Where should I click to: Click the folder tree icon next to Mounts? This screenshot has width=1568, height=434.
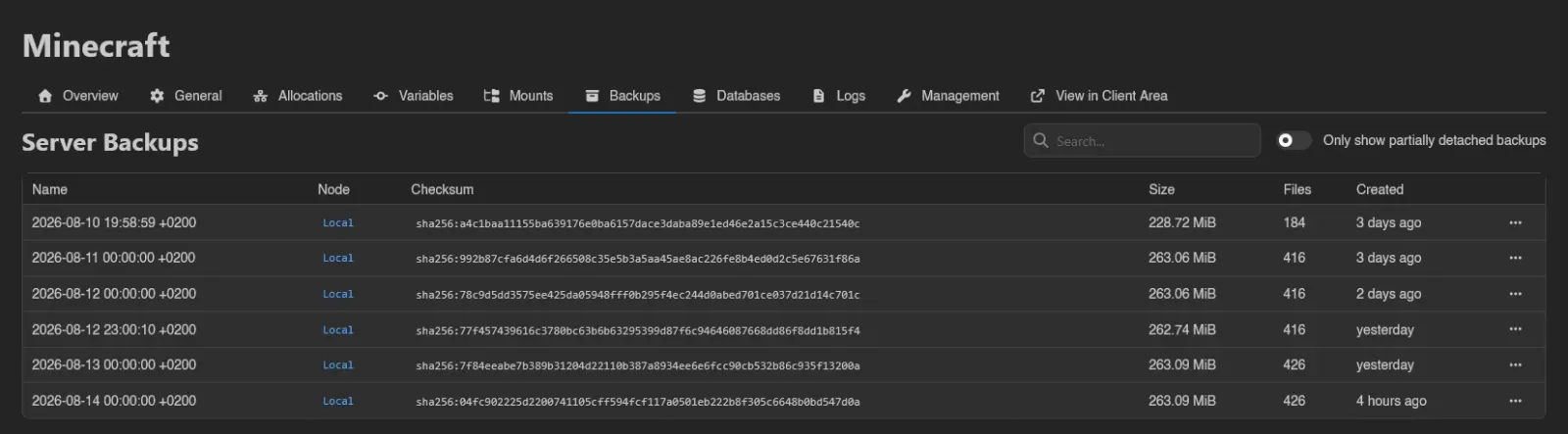click(492, 96)
